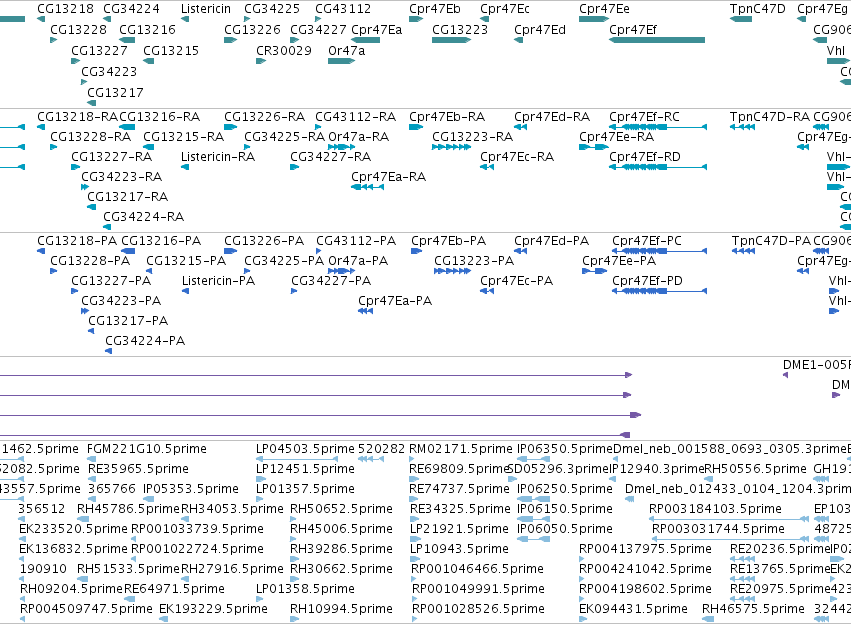Select the Cpr47Eb gene label
The image size is (851, 624).
click(x=435, y=9)
